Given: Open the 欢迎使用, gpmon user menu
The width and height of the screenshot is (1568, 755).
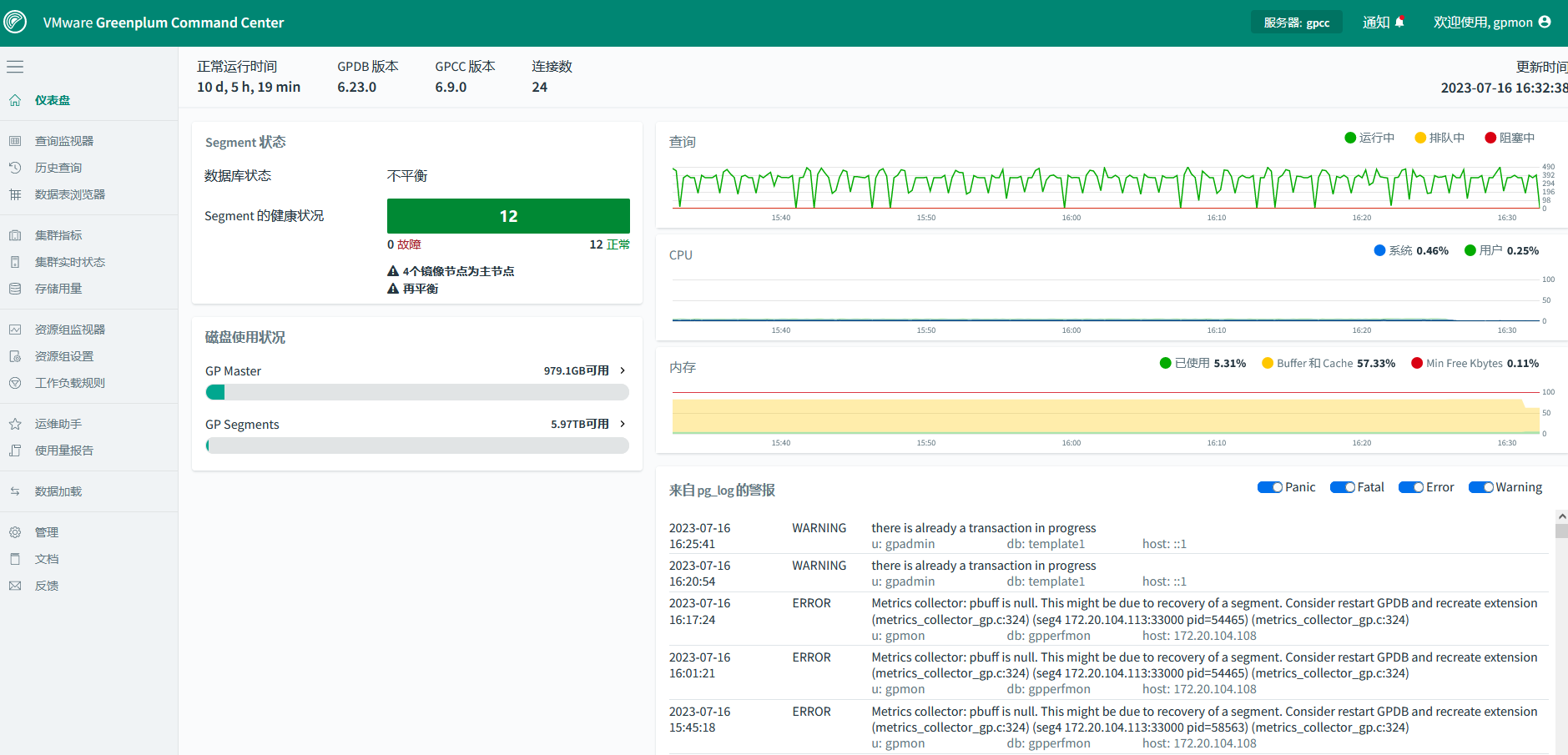Looking at the screenshot, I should point(1492,23).
